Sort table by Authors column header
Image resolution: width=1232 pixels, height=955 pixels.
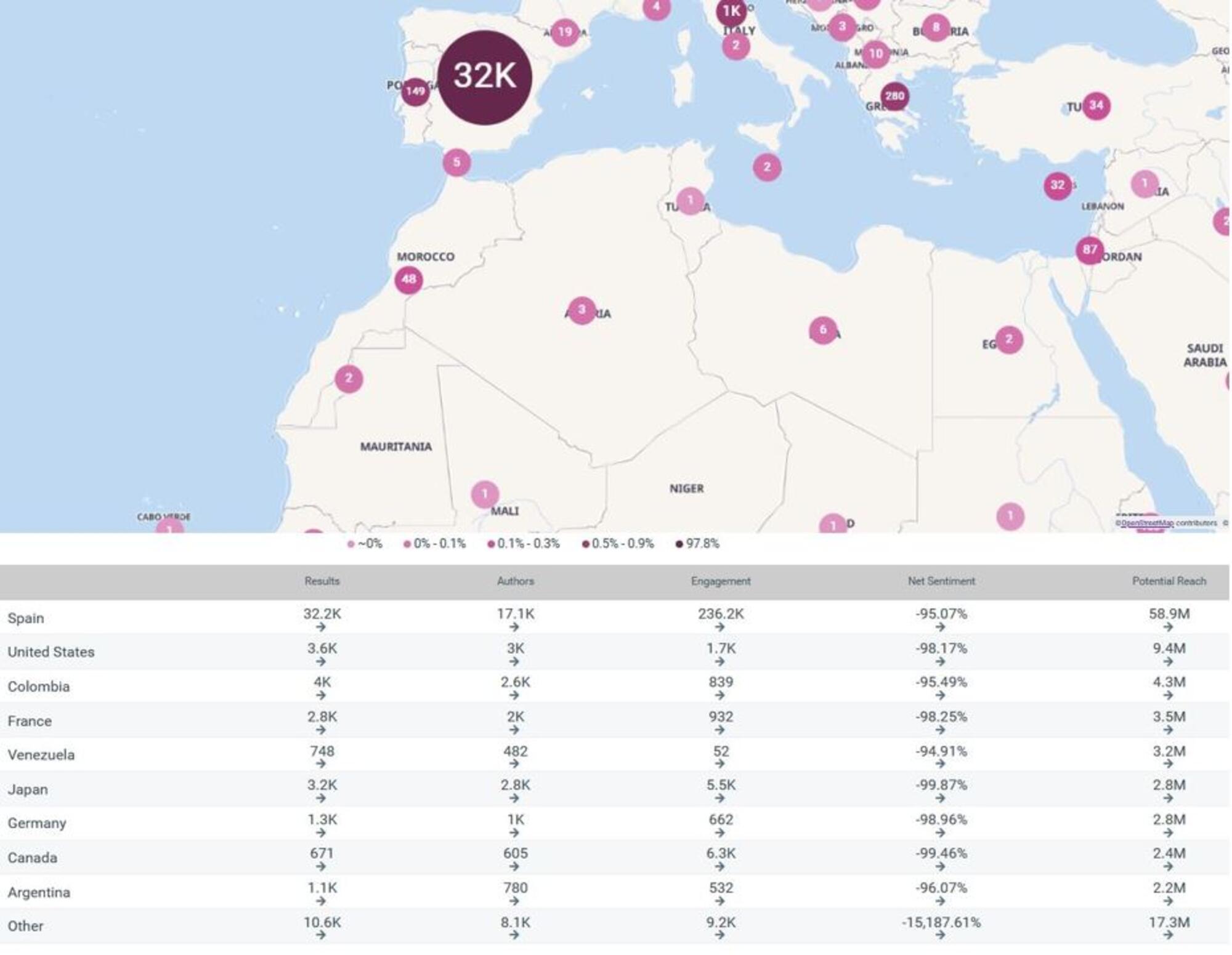[516, 581]
